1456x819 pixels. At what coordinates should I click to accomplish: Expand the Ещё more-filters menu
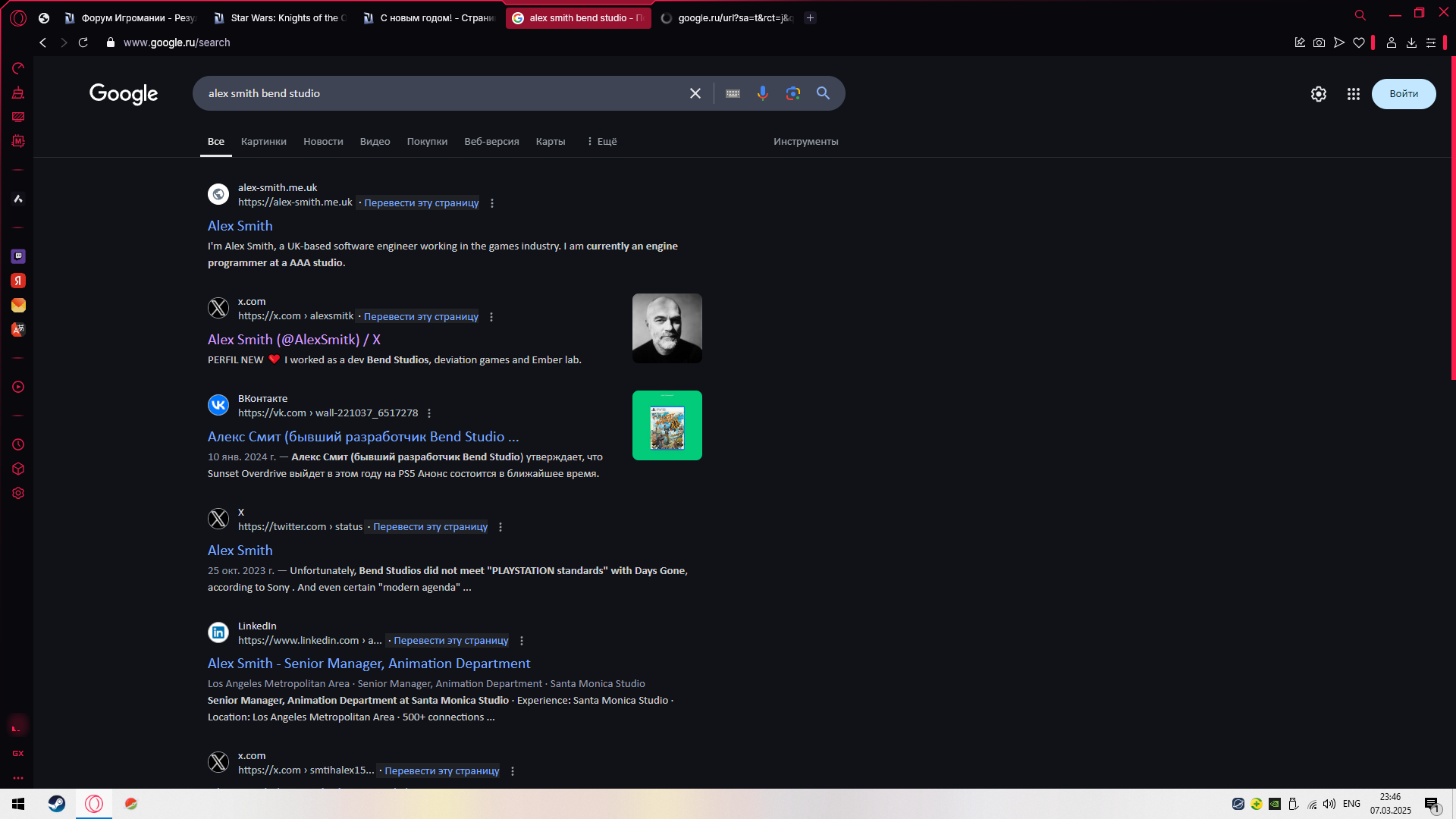pos(602,142)
